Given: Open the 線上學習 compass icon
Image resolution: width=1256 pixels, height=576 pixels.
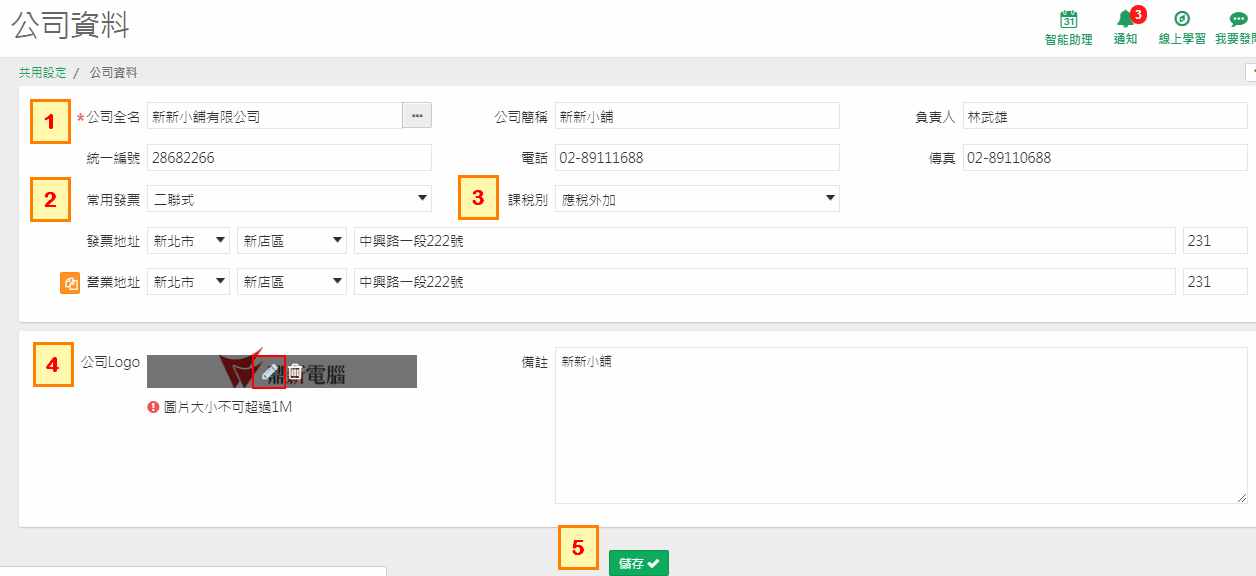Looking at the screenshot, I should [x=1181, y=19].
